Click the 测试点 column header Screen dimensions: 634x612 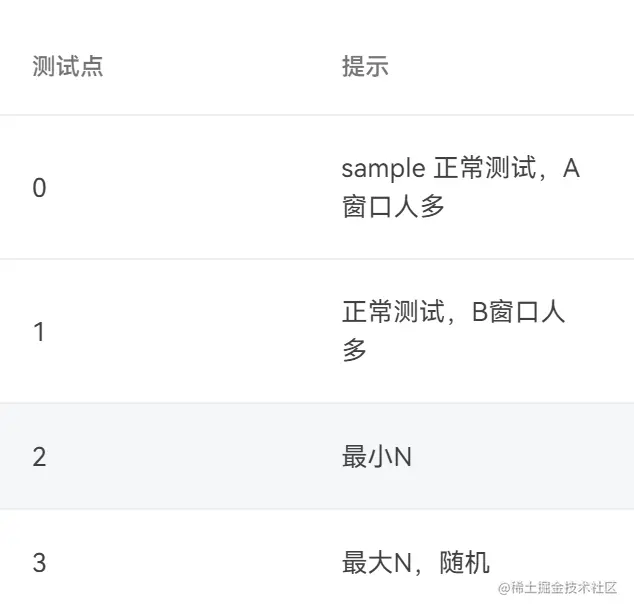tap(68, 67)
